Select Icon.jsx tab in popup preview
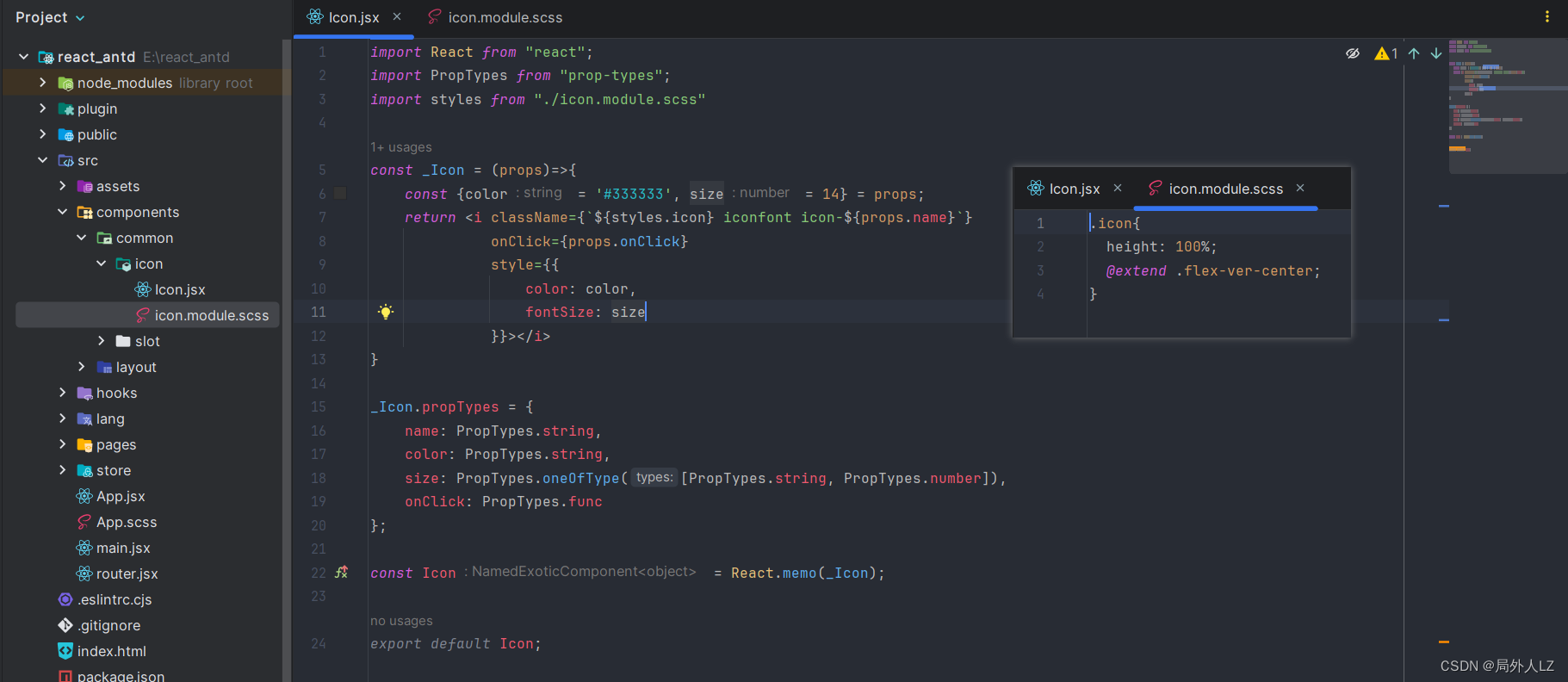 tap(1064, 189)
